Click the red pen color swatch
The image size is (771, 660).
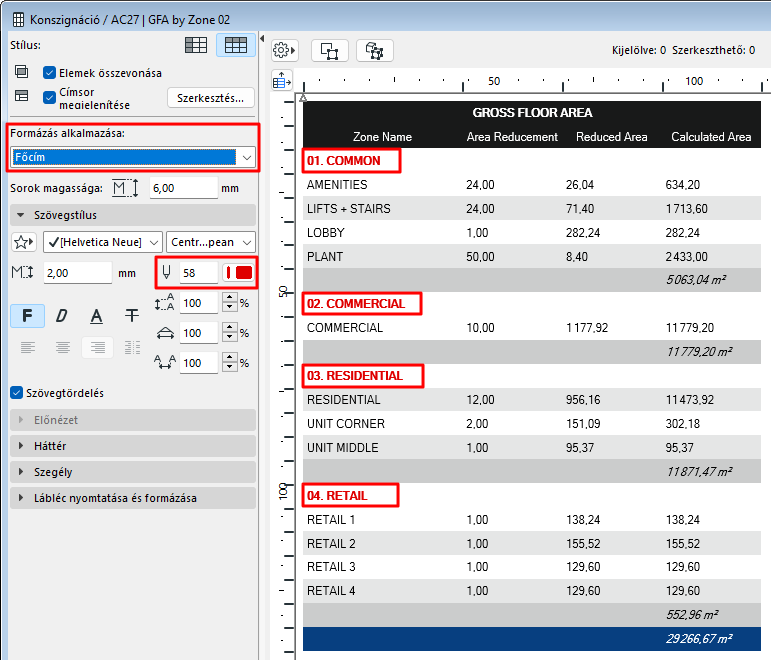click(238, 272)
